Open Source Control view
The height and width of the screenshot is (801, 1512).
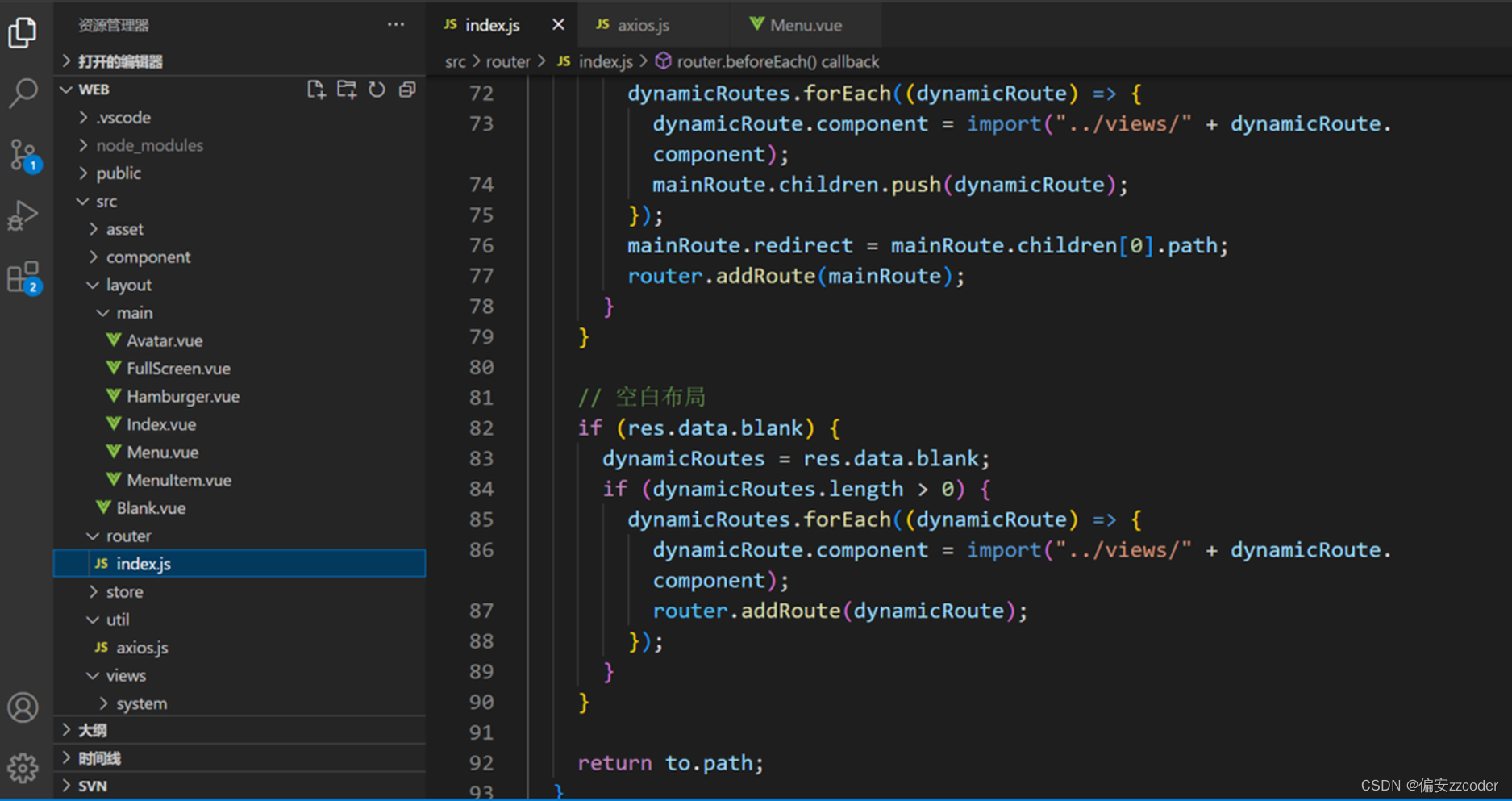tap(23, 154)
